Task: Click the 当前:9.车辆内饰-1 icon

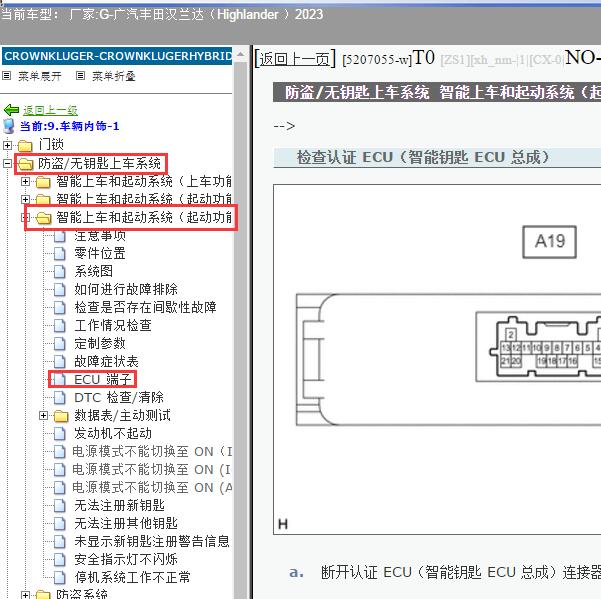Action: (8, 126)
